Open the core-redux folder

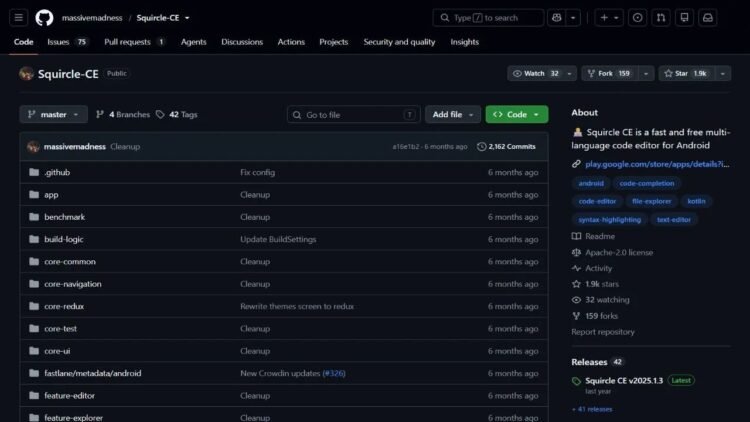pyautogui.click(x=64, y=306)
